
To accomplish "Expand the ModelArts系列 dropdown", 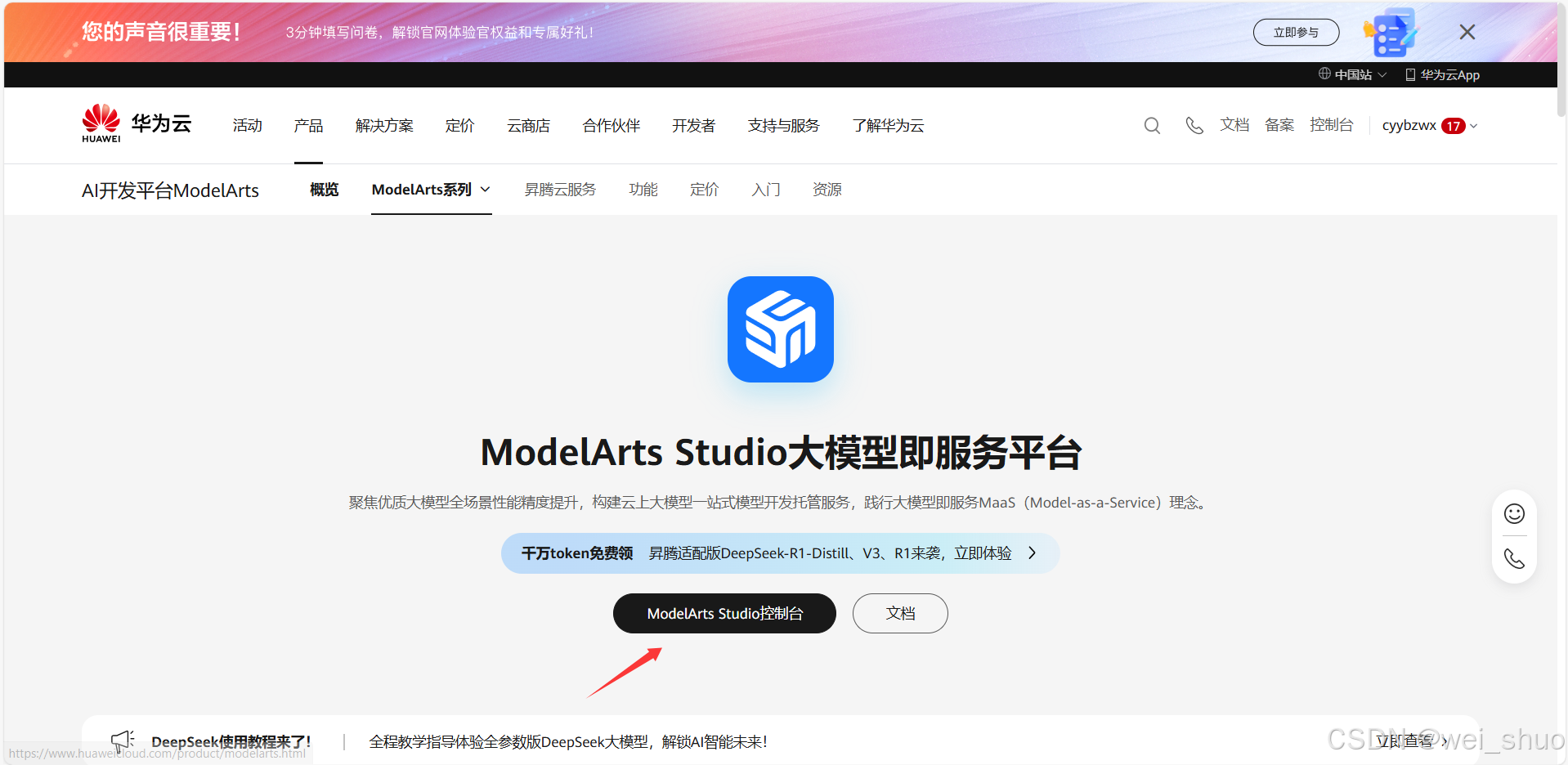I will pos(431,190).
